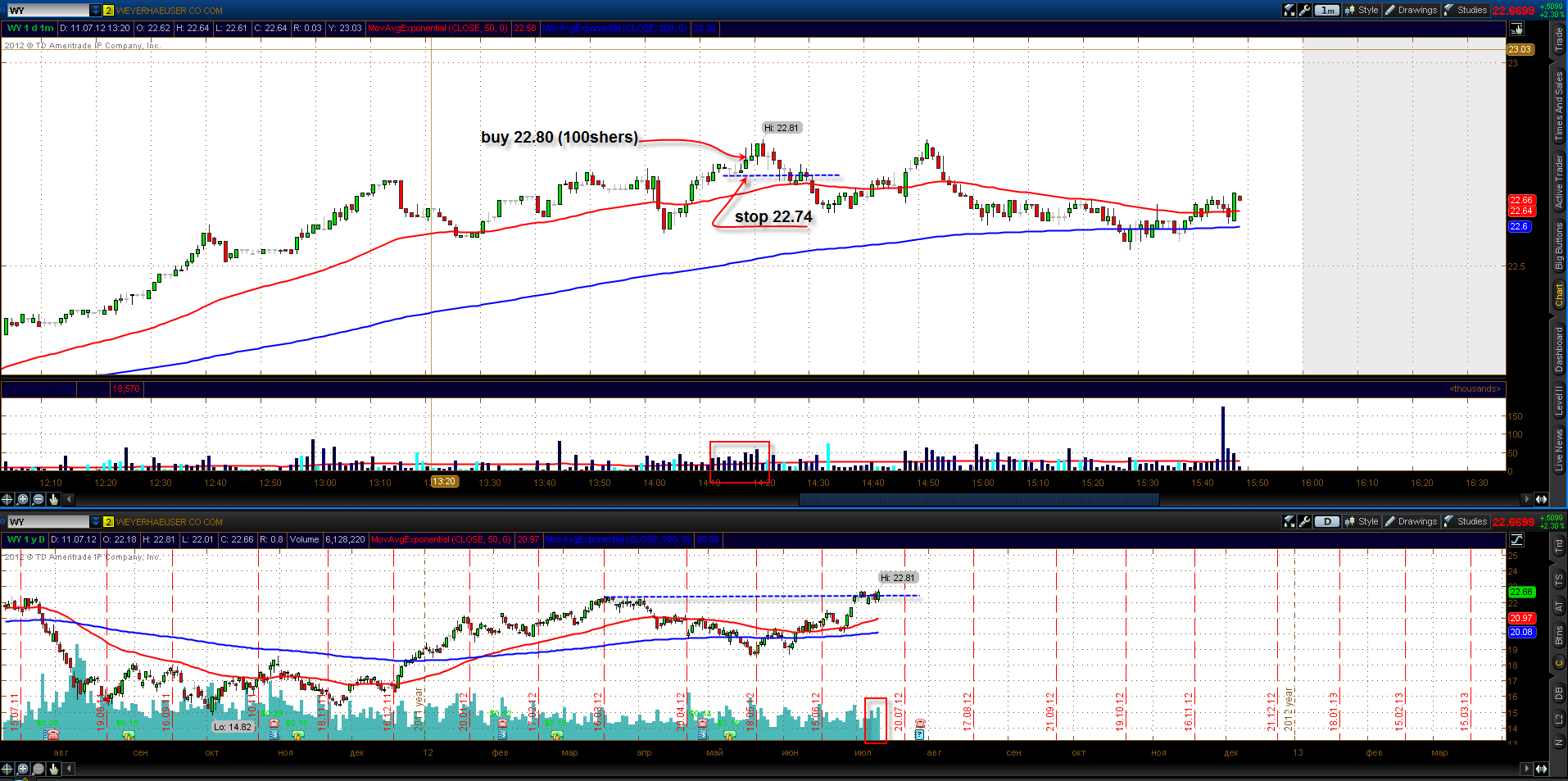1568x781 pixels.
Task: Open Btns side tab on lower chart
Action: pos(1559,635)
